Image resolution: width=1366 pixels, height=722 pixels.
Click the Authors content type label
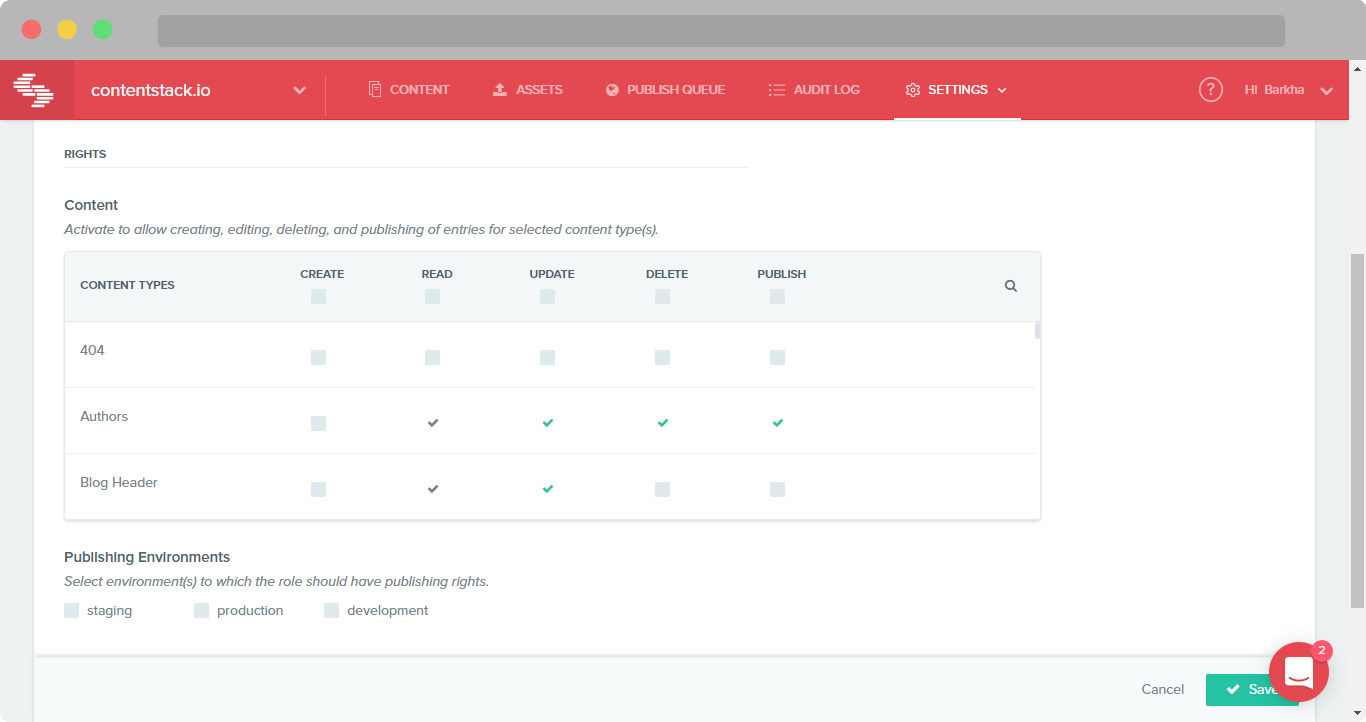pos(104,416)
